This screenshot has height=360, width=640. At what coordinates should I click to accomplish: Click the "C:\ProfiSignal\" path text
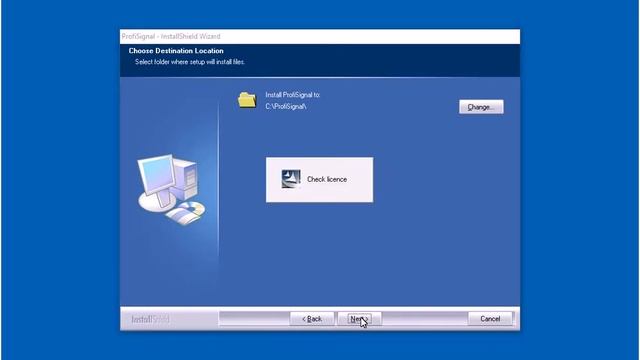point(286,107)
